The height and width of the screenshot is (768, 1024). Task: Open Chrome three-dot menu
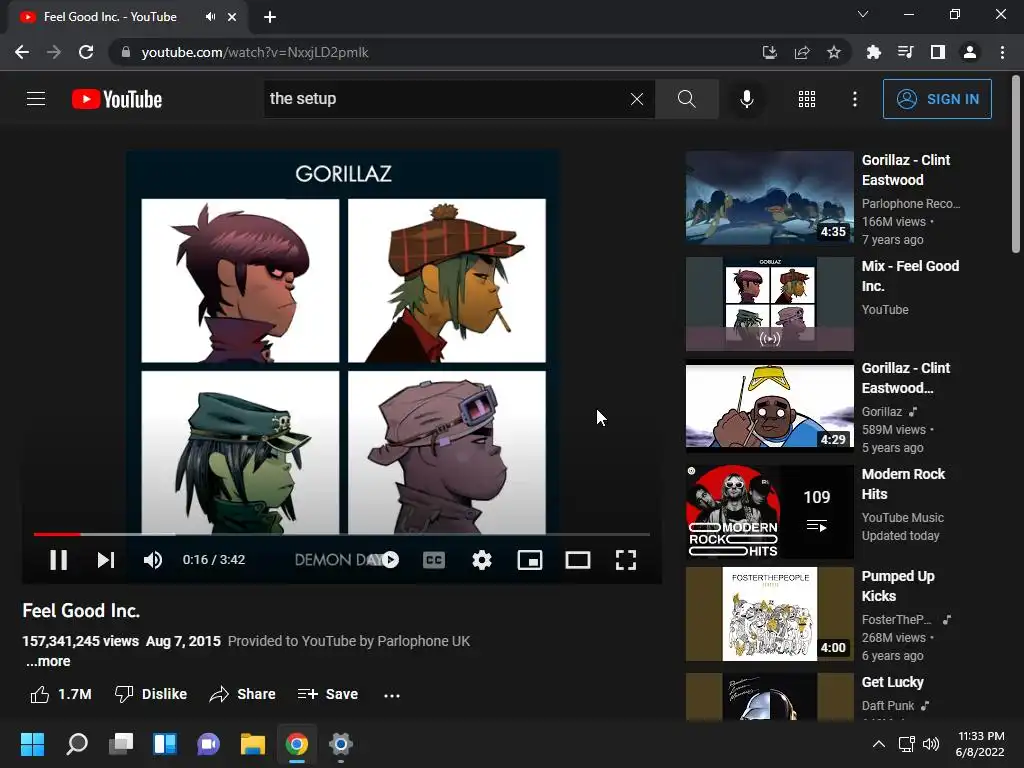(1002, 52)
